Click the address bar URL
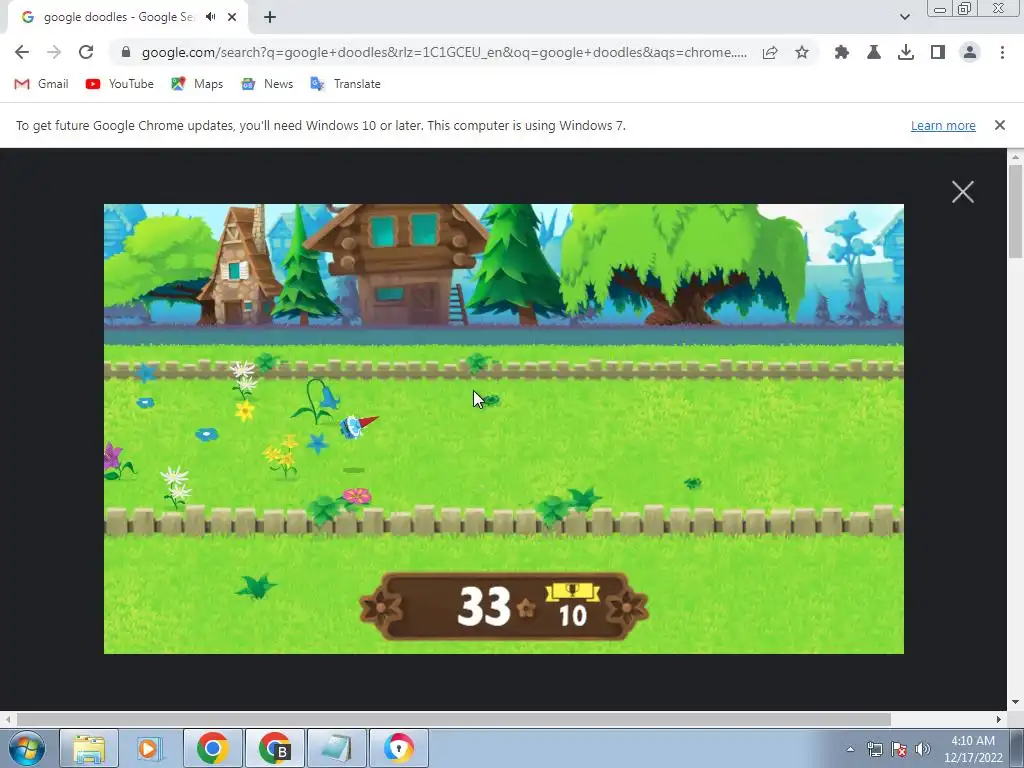This screenshot has height=768, width=1024. click(x=444, y=52)
